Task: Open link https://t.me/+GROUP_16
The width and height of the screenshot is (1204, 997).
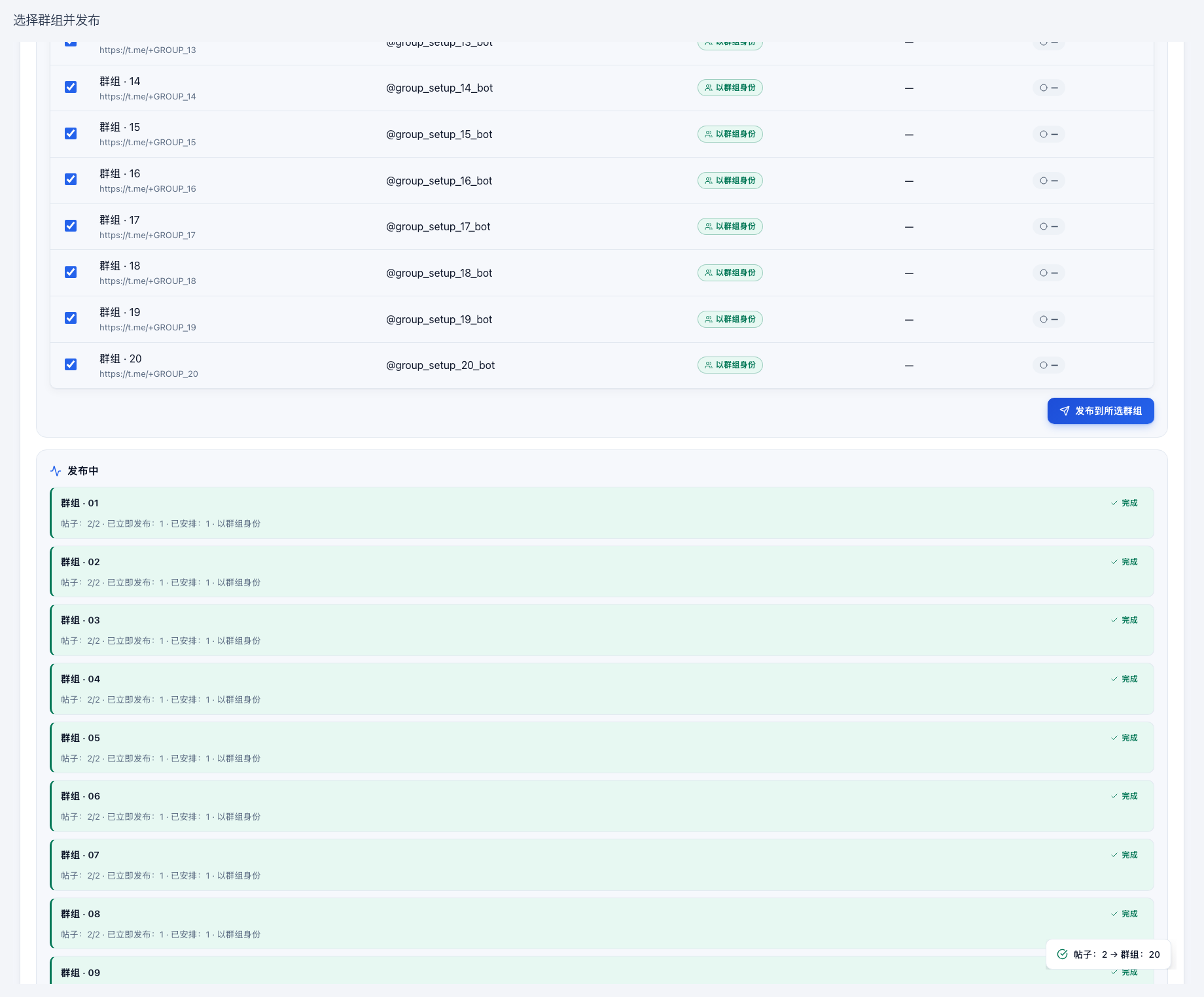Action: tap(148, 189)
